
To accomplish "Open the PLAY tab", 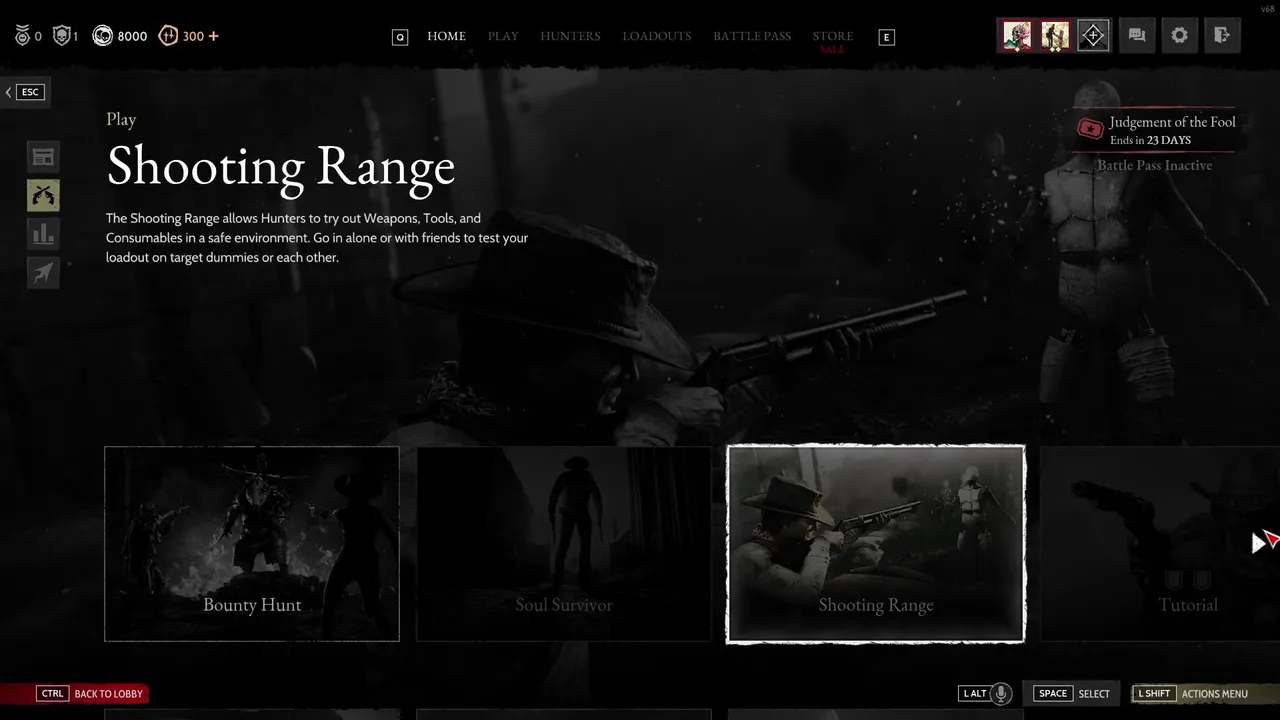I will click(x=503, y=36).
